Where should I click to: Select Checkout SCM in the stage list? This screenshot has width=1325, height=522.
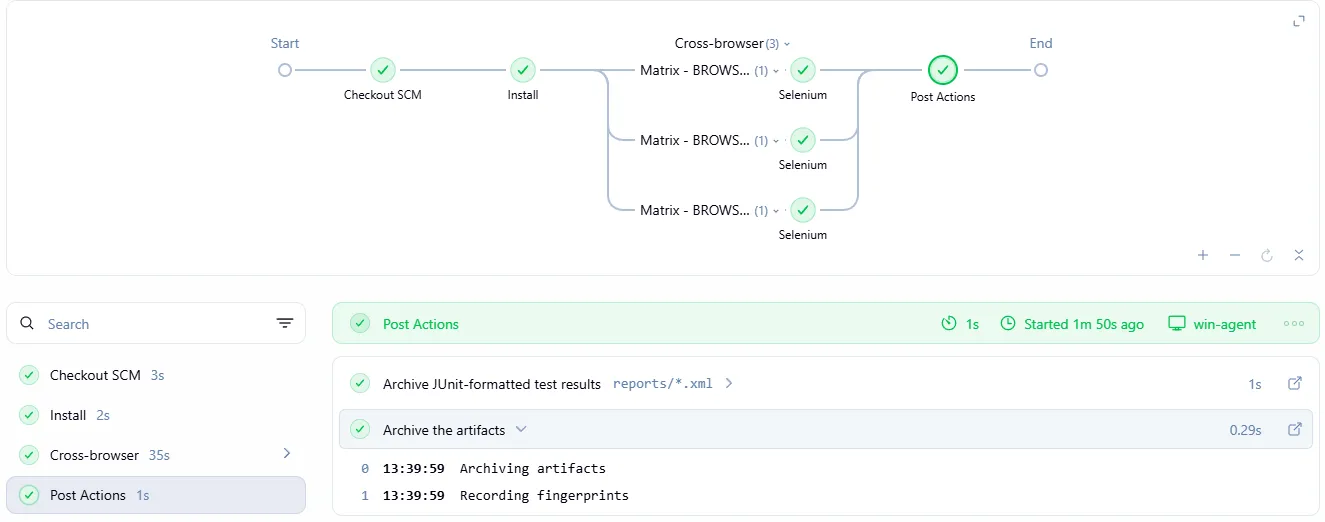point(156,375)
